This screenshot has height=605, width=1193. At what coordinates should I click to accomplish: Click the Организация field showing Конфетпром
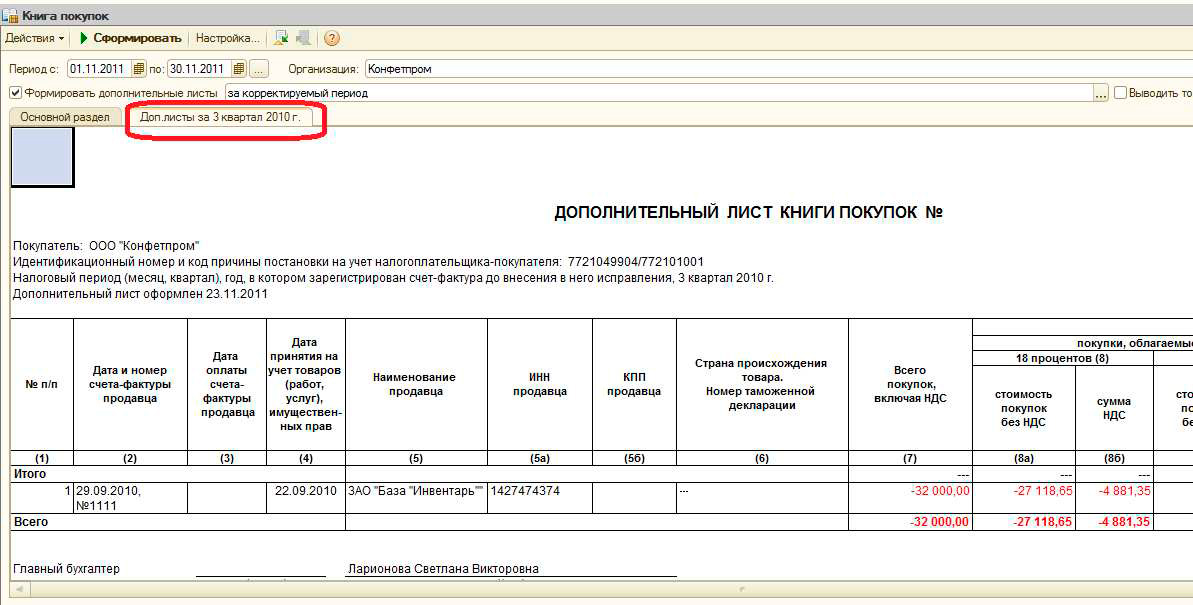tap(778, 69)
